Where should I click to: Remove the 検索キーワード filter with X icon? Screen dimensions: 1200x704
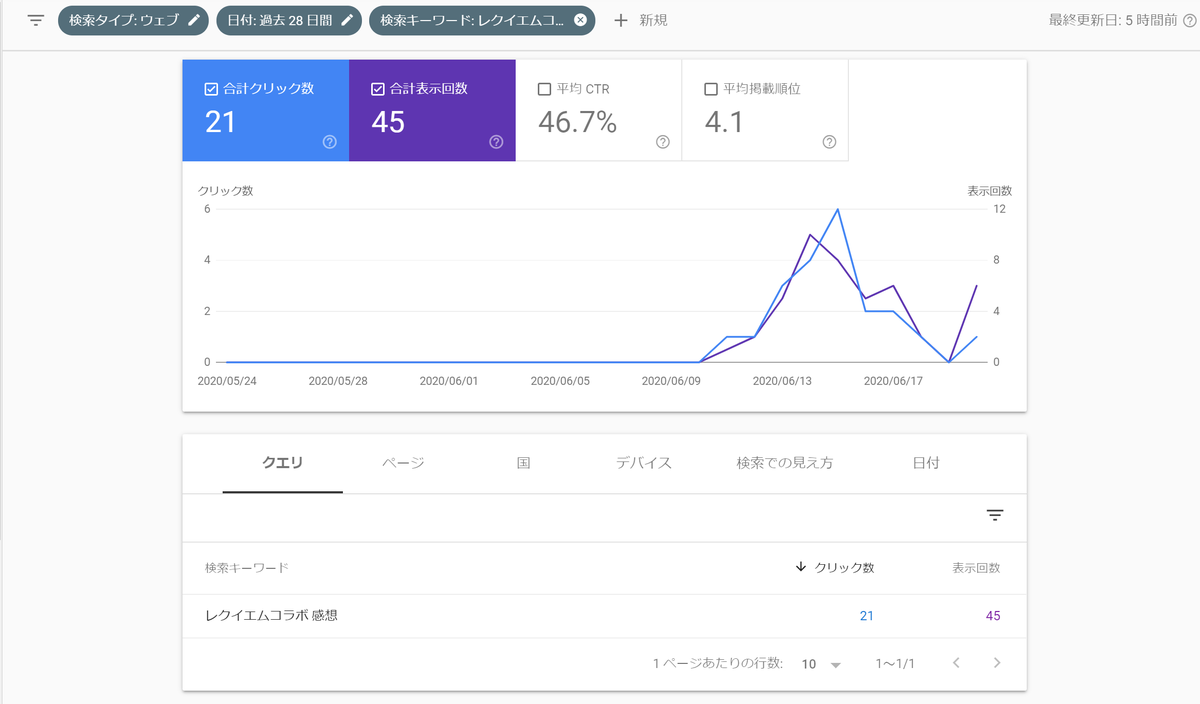[x=580, y=20]
